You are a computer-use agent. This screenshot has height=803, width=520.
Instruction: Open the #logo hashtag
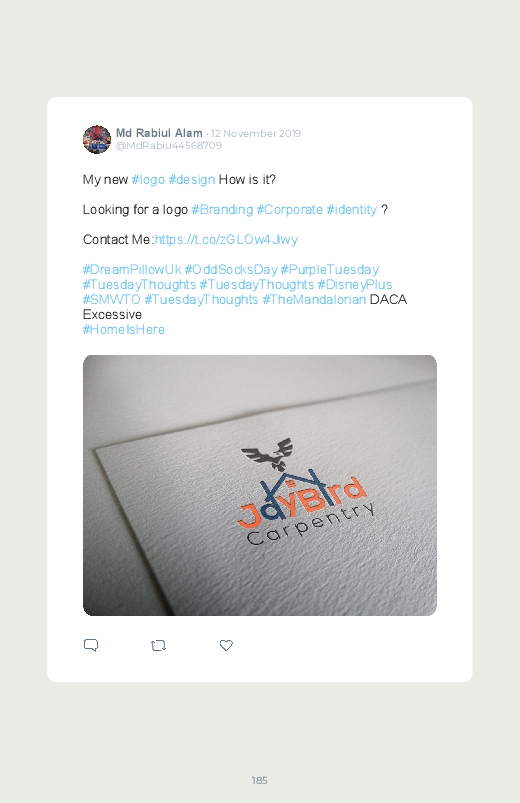coord(148,180)
